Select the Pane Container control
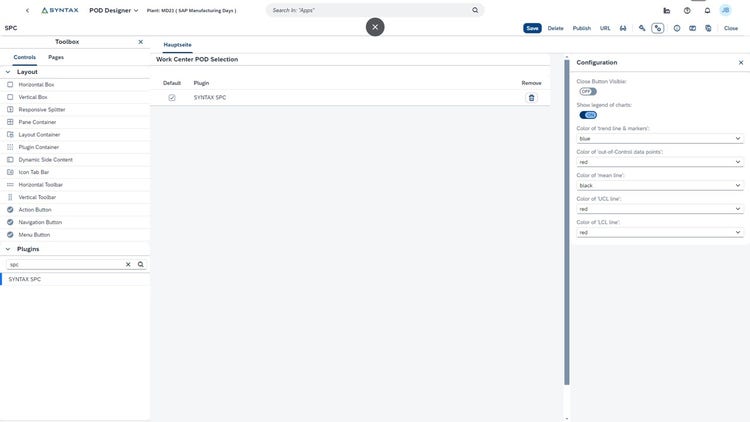 (75, 122)
